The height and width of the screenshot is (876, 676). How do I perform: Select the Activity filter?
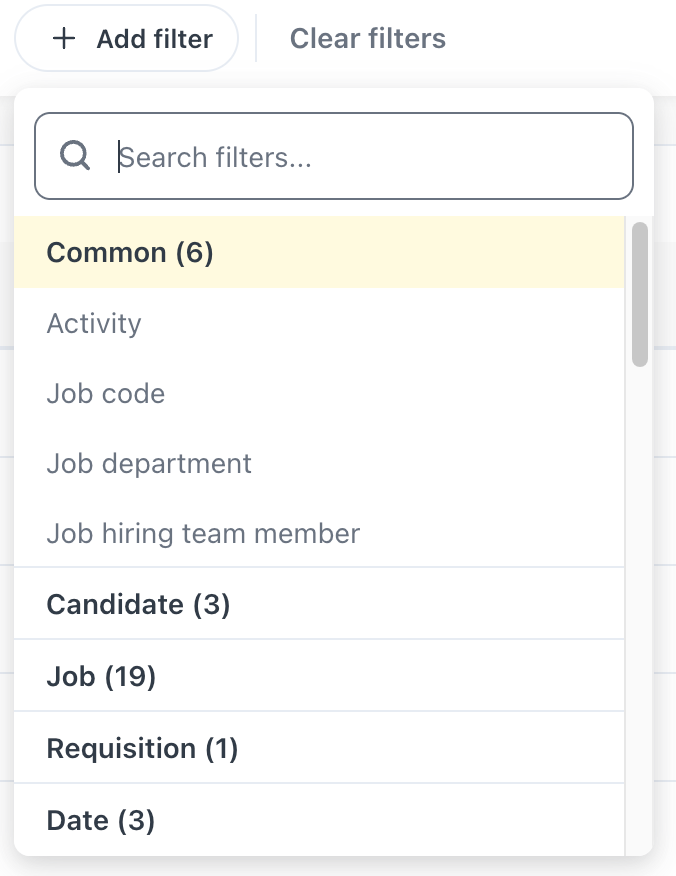[x=94, y=323]
